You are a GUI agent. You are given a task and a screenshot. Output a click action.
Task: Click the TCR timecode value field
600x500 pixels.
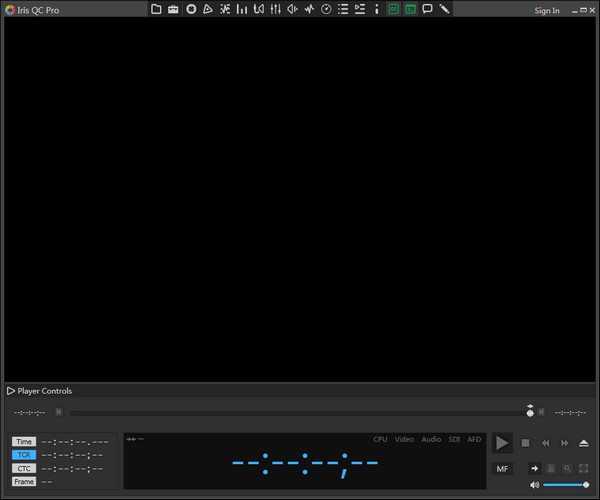(72, 456)
